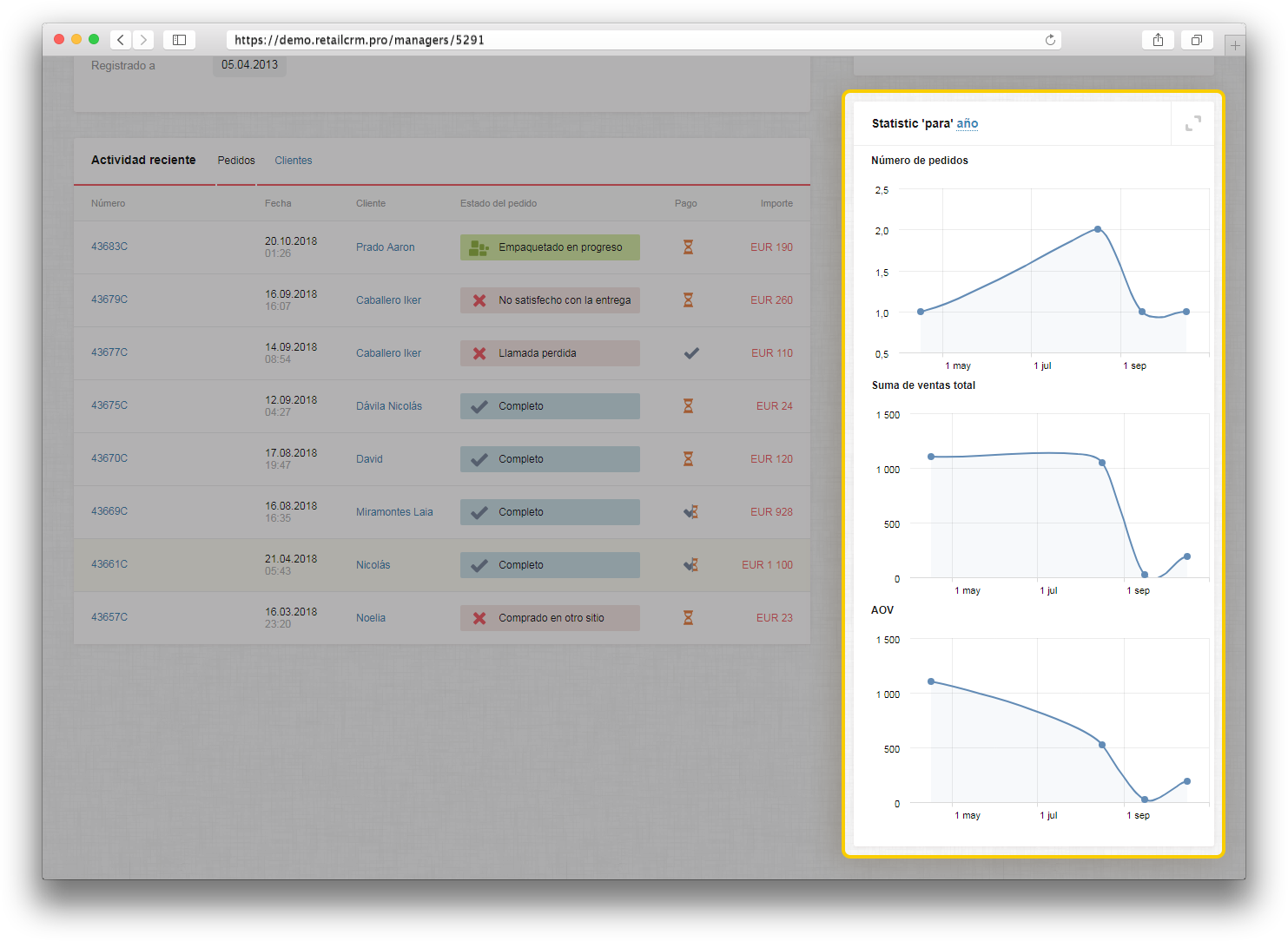The height and width of the screenshot is (941, 1288).
Task: Open client Noelia
Action: [371, 618]
